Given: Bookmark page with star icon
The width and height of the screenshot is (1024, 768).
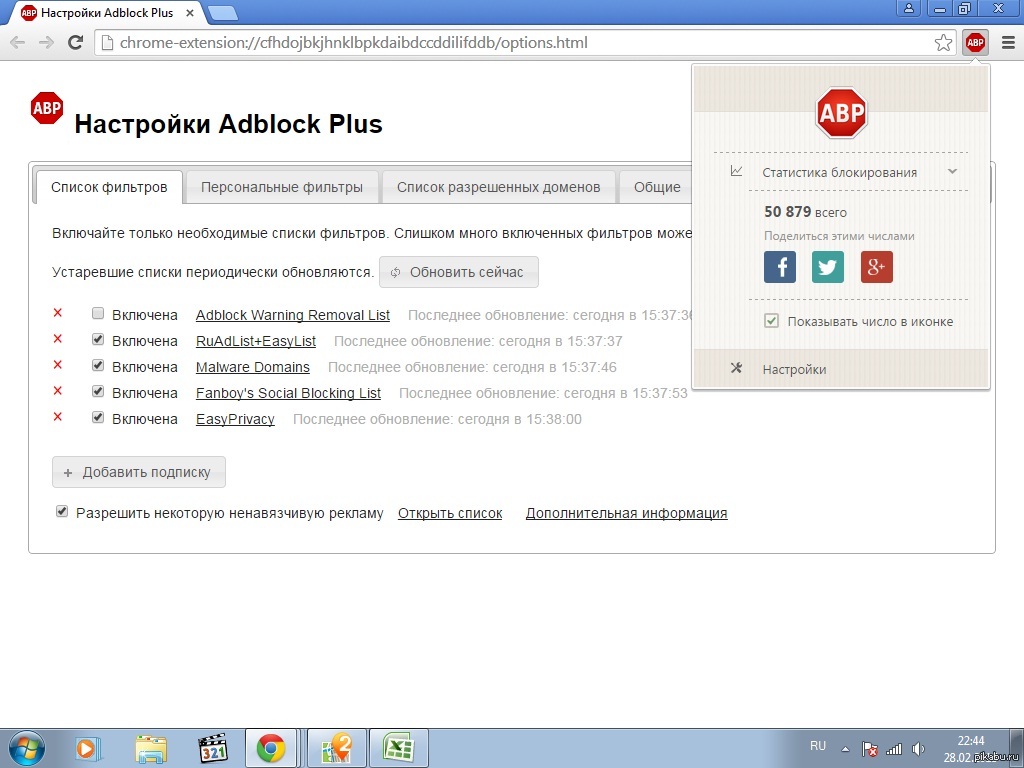Looking at the screenshot, I should pos(943,43).
